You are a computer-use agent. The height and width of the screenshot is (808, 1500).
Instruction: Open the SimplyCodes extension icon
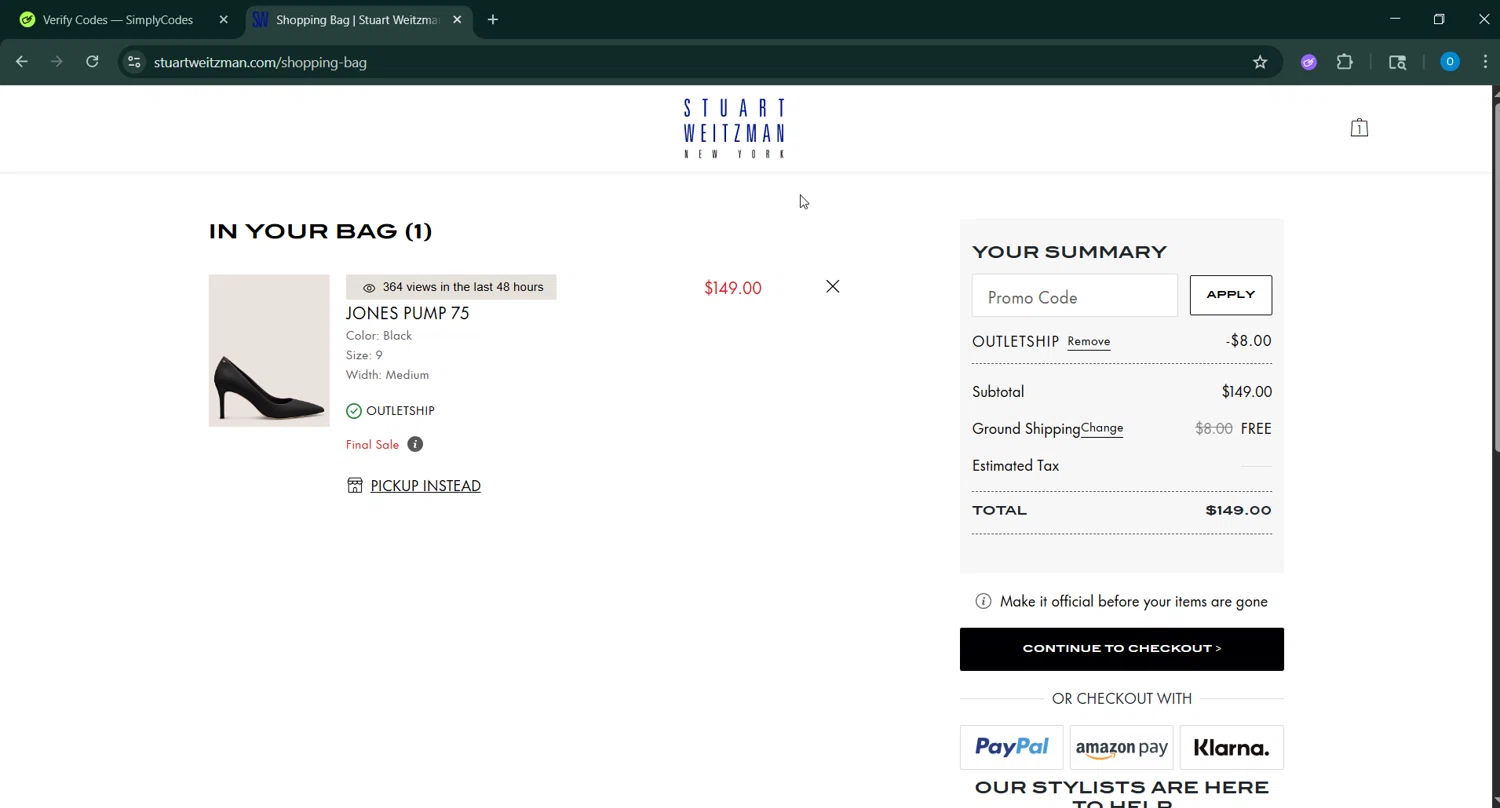pos(1308,62)
